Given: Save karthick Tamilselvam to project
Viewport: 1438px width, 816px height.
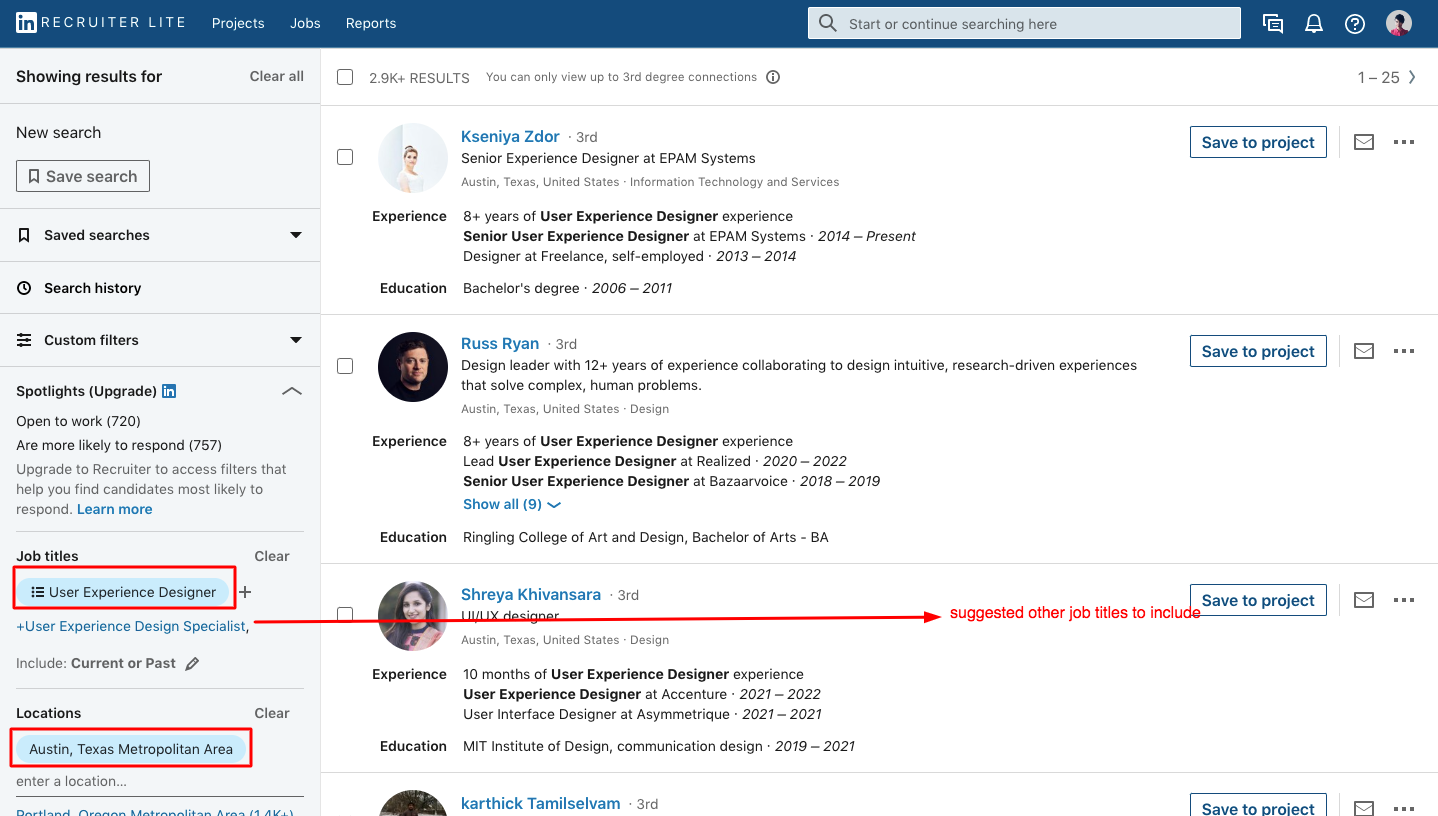Looking at the screenshot, I should point(1258,805).
